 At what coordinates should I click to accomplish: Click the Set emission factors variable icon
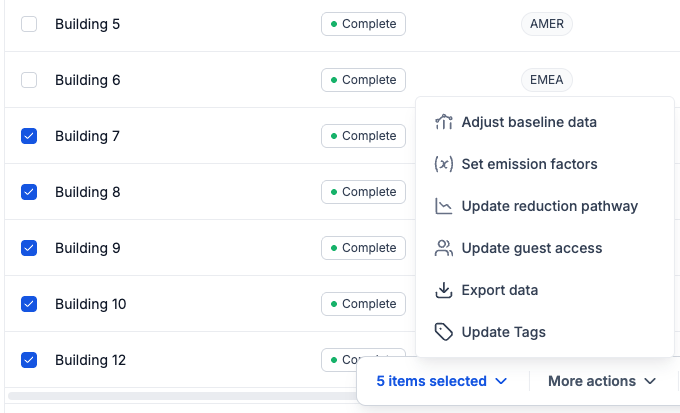(444, 164)
